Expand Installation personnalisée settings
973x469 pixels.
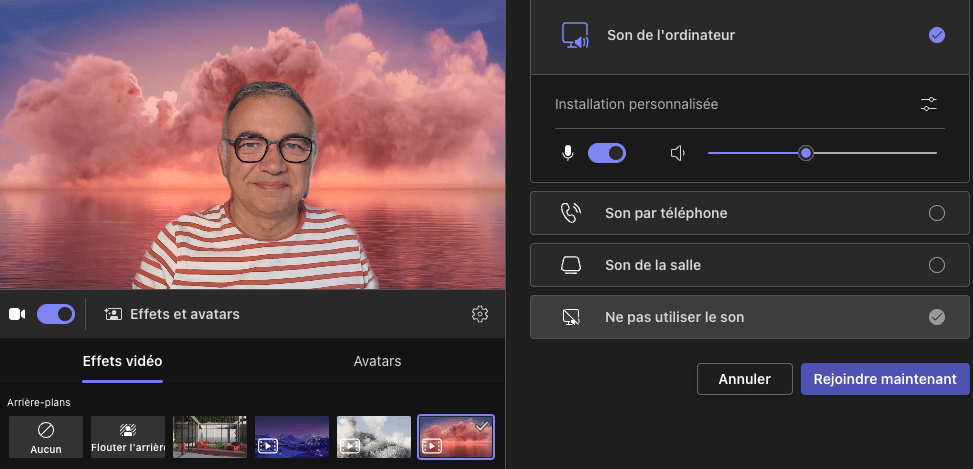(x=637, y=104)
